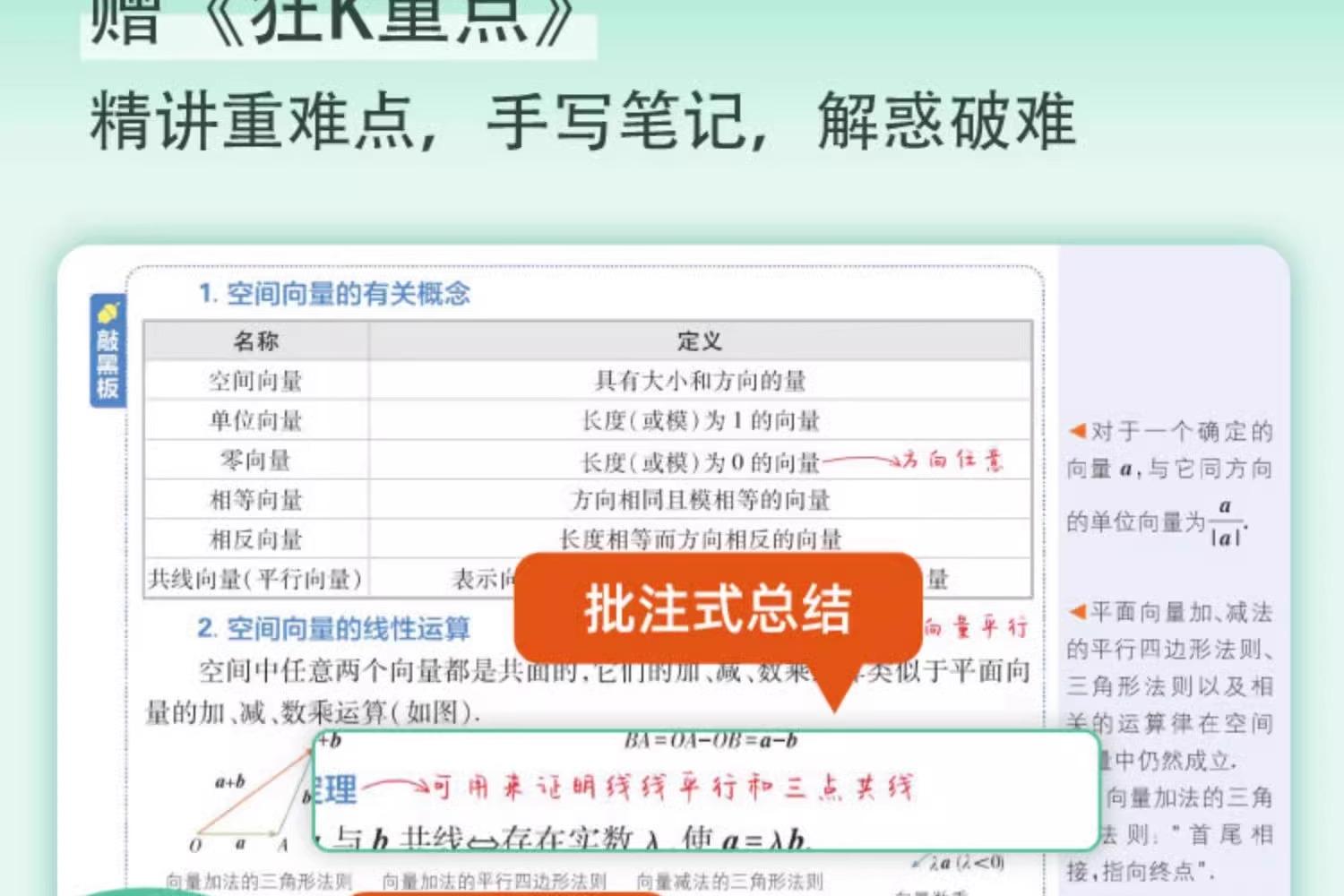
Task: Select the 共线向量(平行向量) table cell
Action: pos(256,579)
